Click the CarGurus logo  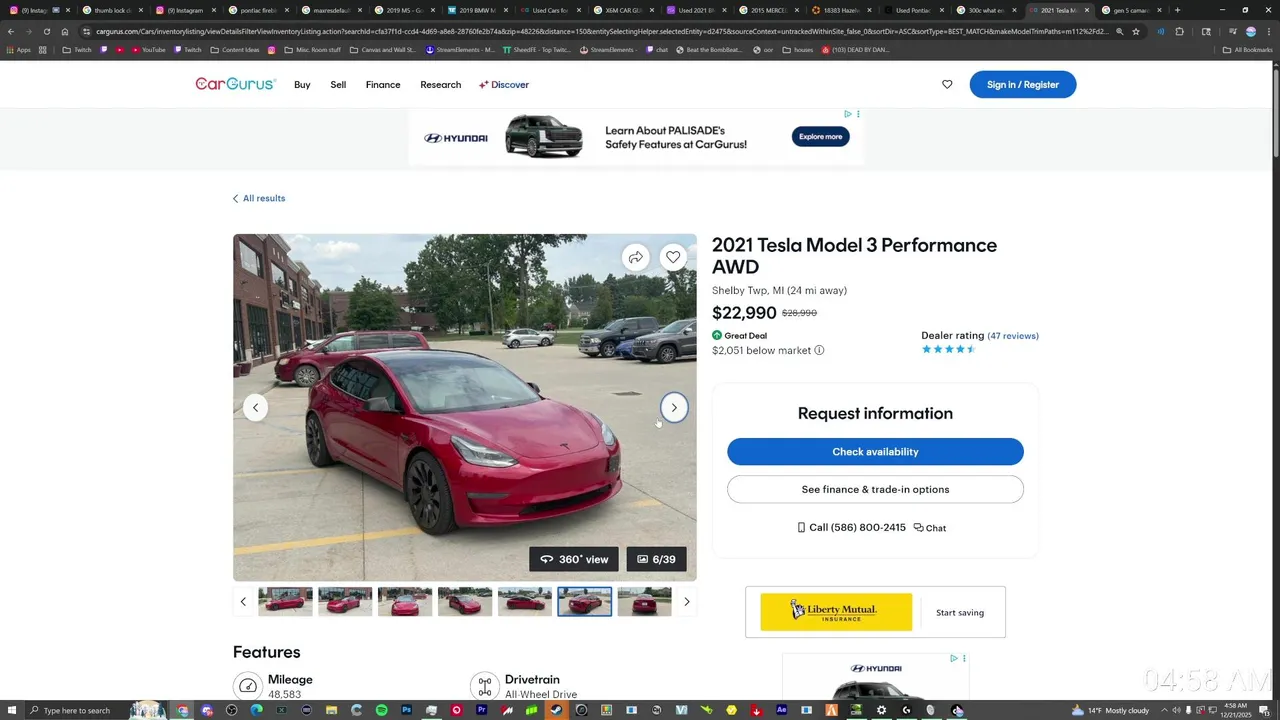pos(235,84)
